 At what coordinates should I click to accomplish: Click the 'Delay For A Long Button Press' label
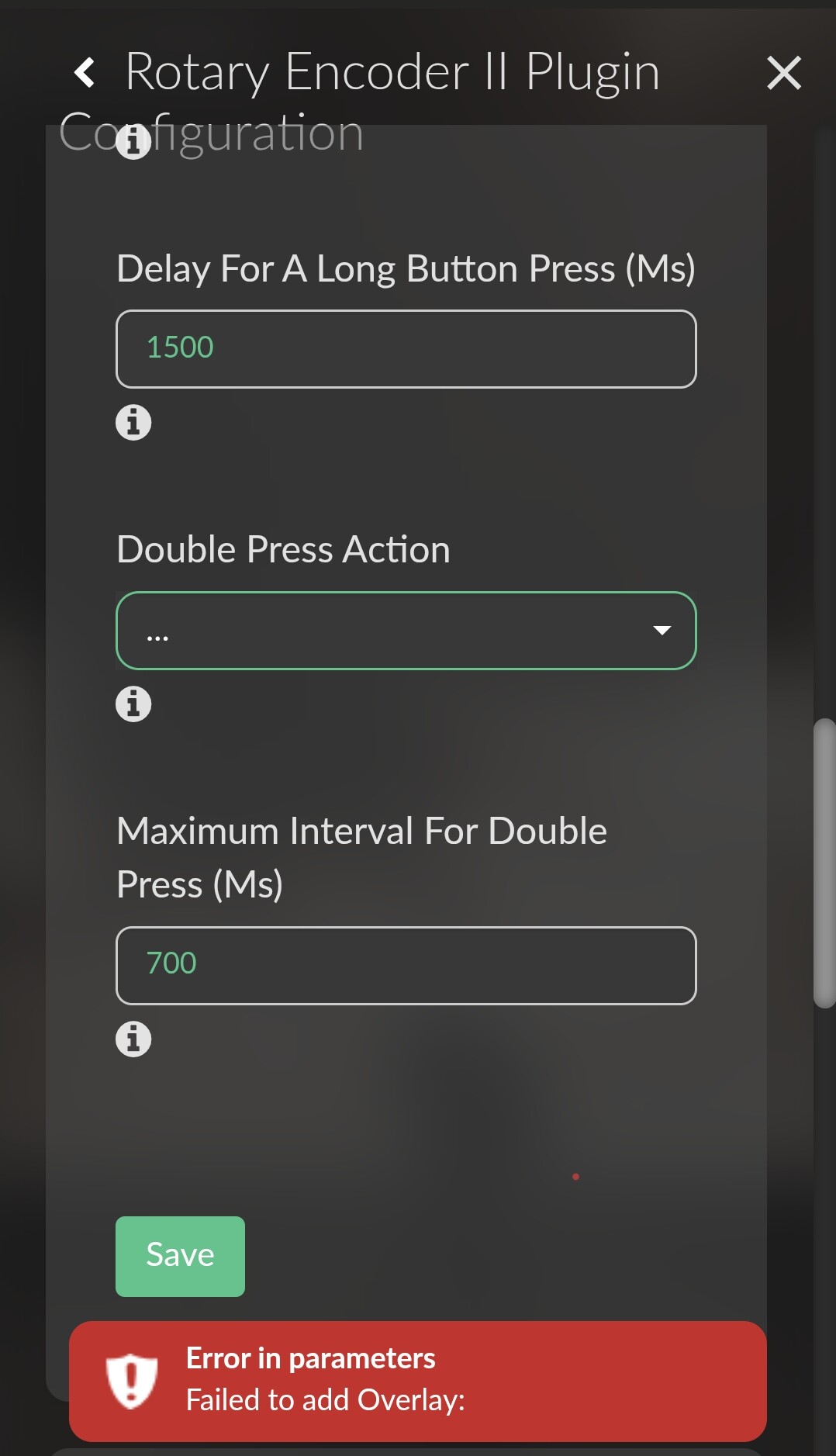click(406, 269)
